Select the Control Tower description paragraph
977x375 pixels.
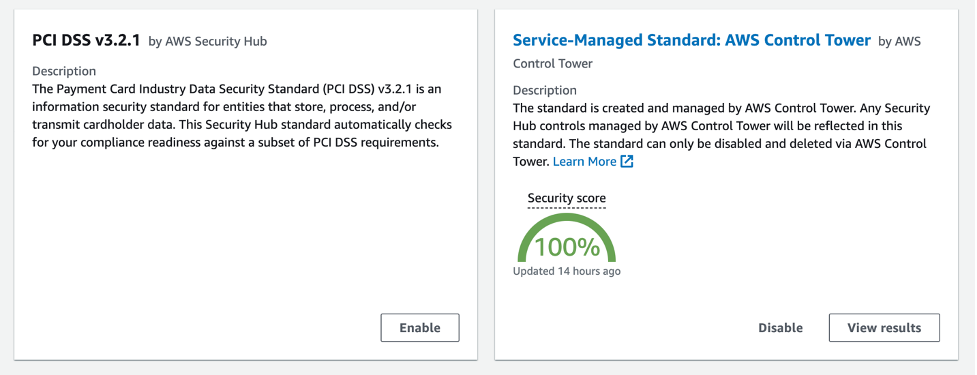coord(722,135)
